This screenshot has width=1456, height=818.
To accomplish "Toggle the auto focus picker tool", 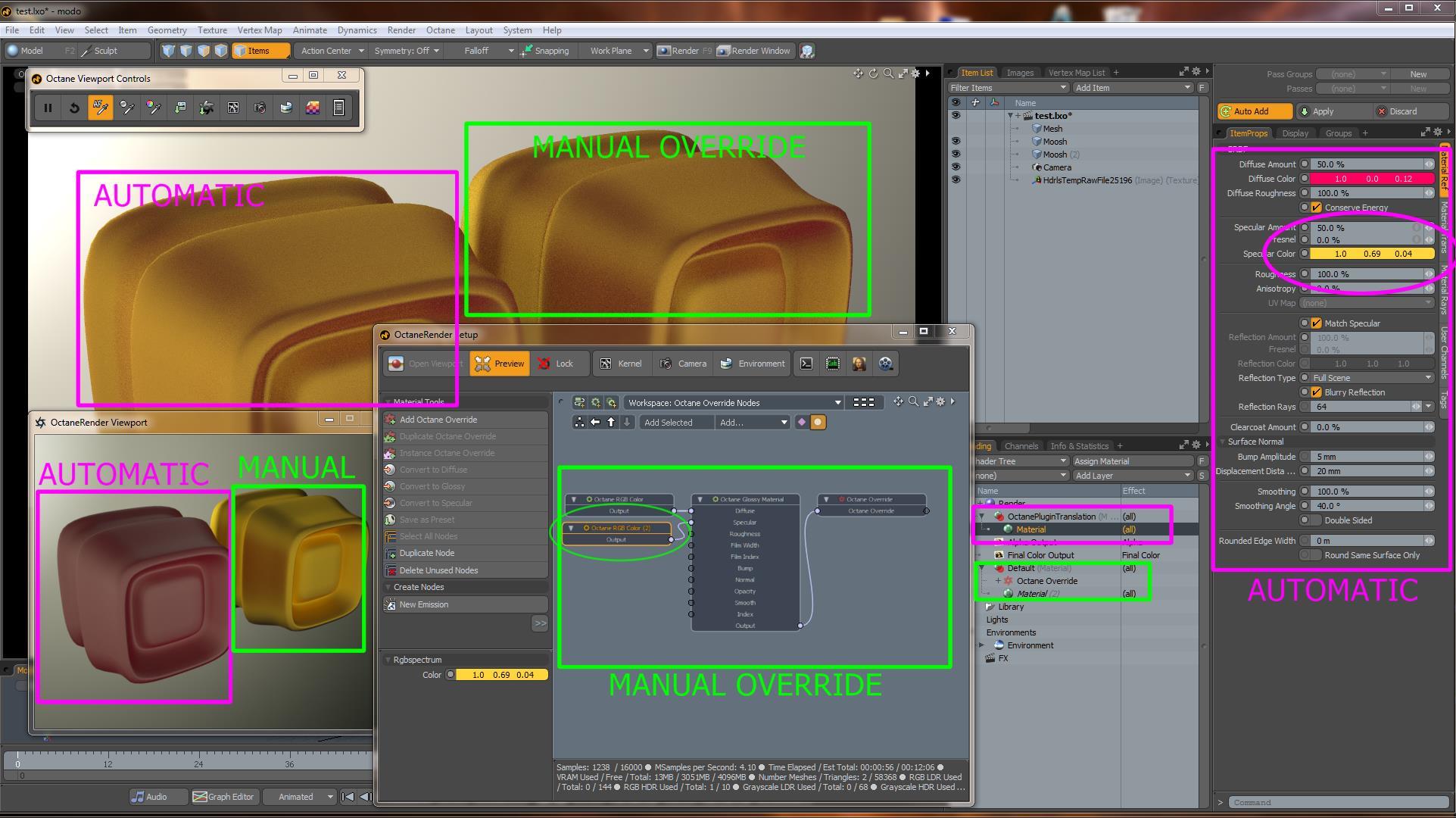I will (101, 108).
